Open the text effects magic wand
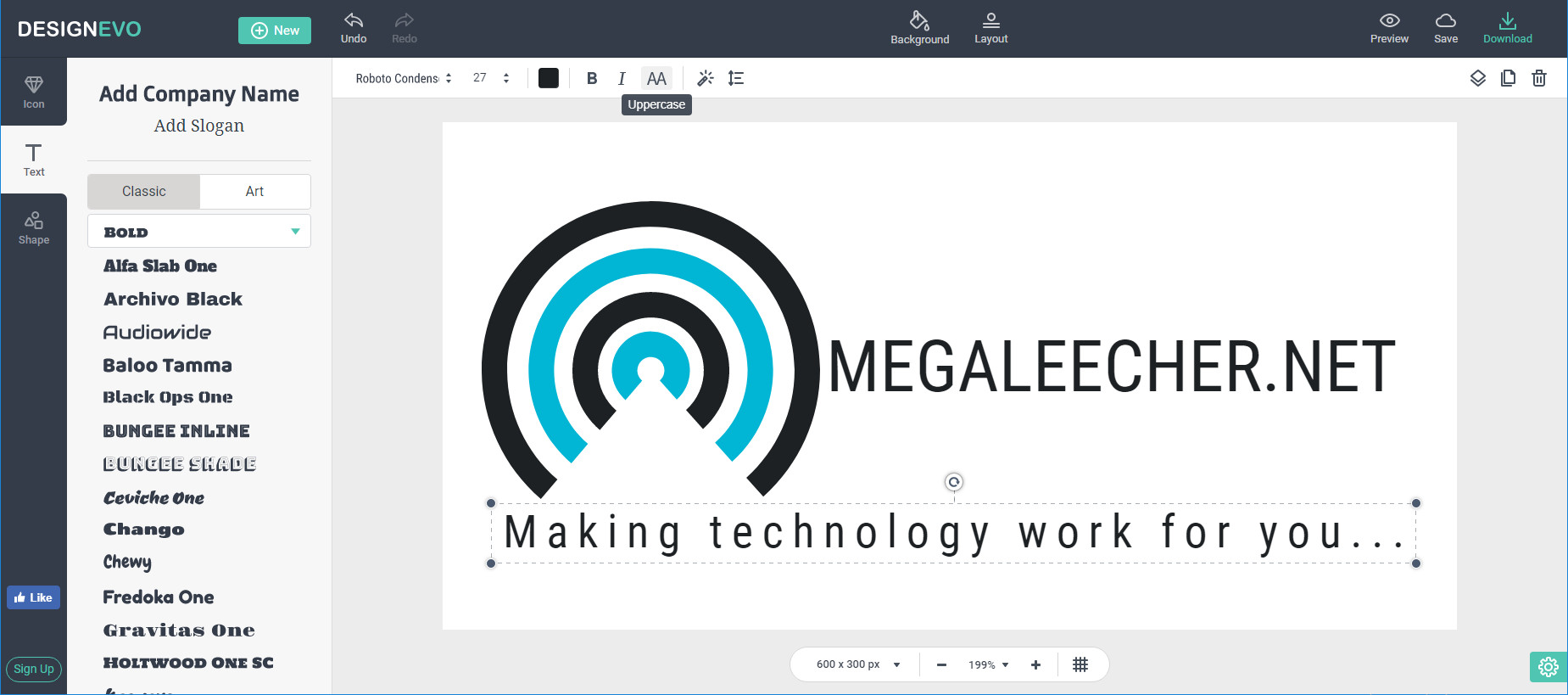 [x=705, y=78]
